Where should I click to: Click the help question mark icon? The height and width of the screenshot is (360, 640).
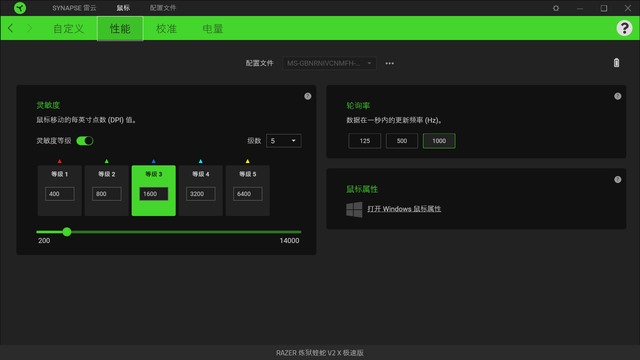[624, 28]
